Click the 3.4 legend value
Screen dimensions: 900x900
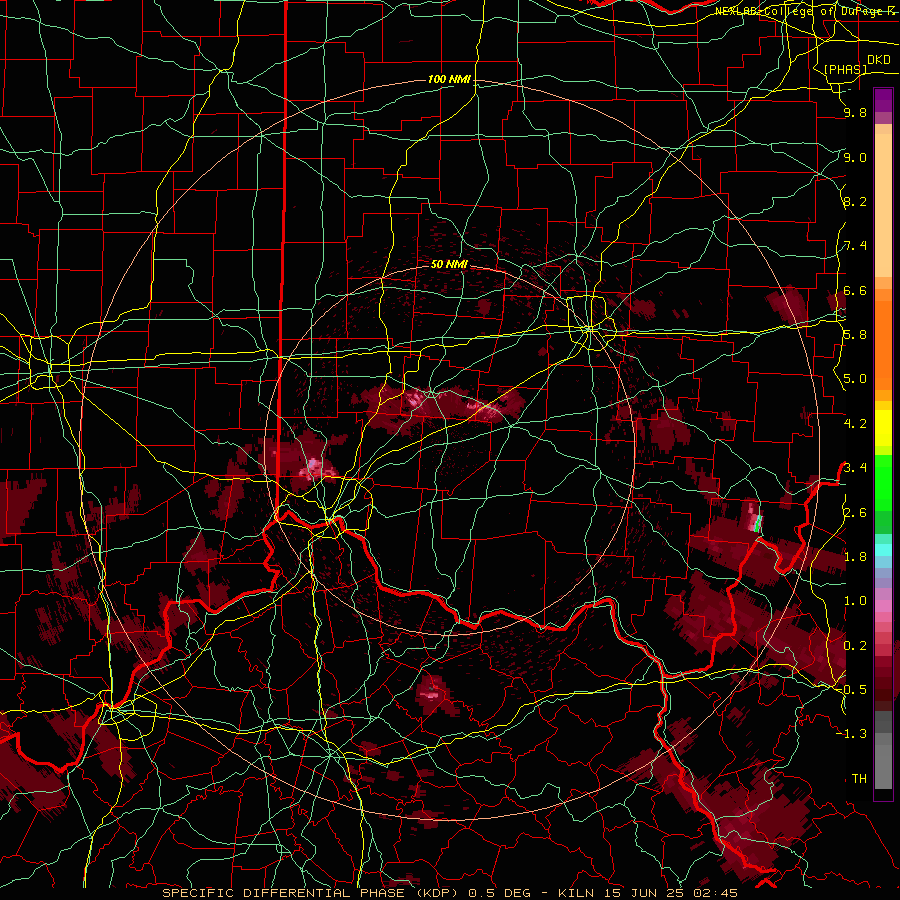[x=855, y=468]
